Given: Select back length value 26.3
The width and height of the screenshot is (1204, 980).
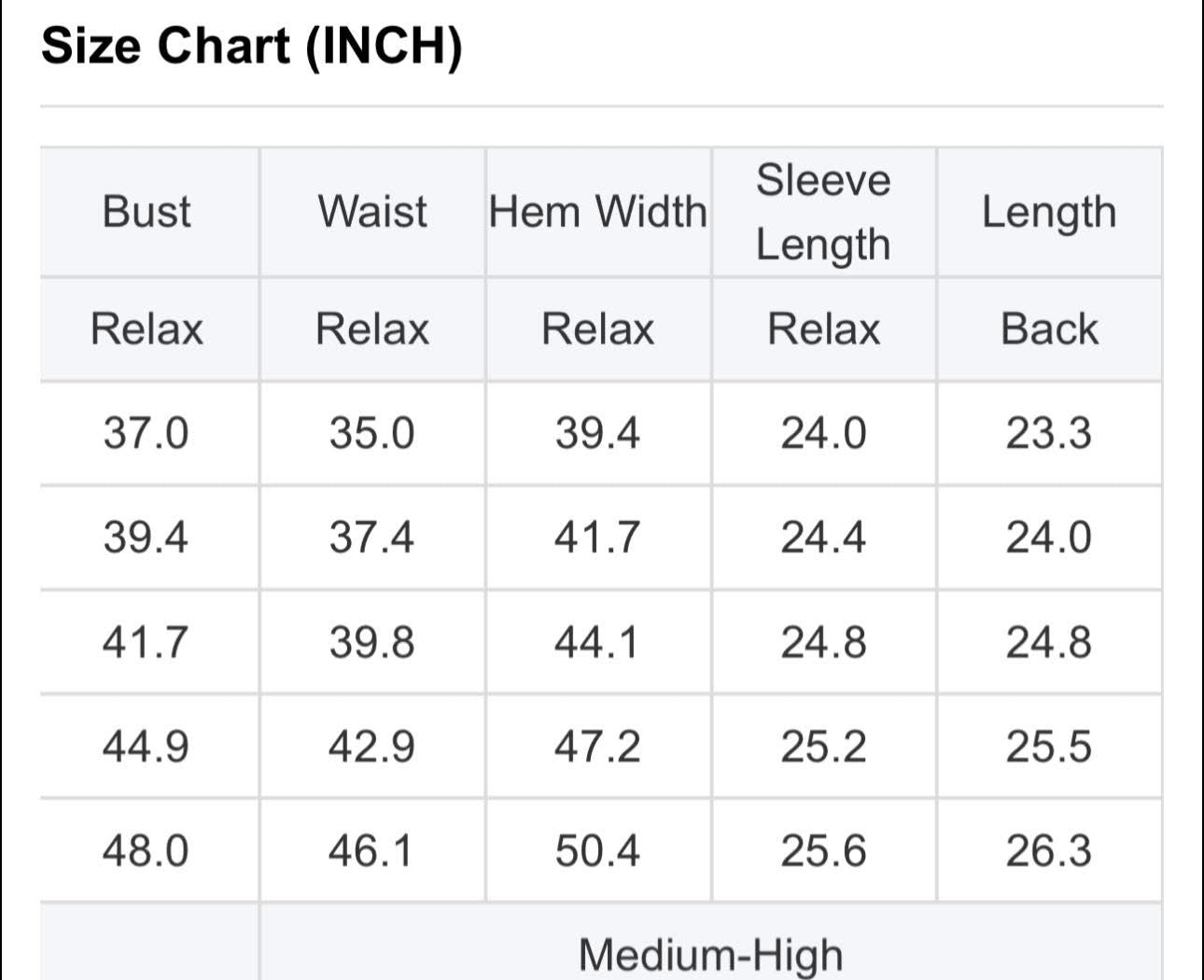Looking at the screenshot, I should pyautogui.click(x=1049, y=850).
